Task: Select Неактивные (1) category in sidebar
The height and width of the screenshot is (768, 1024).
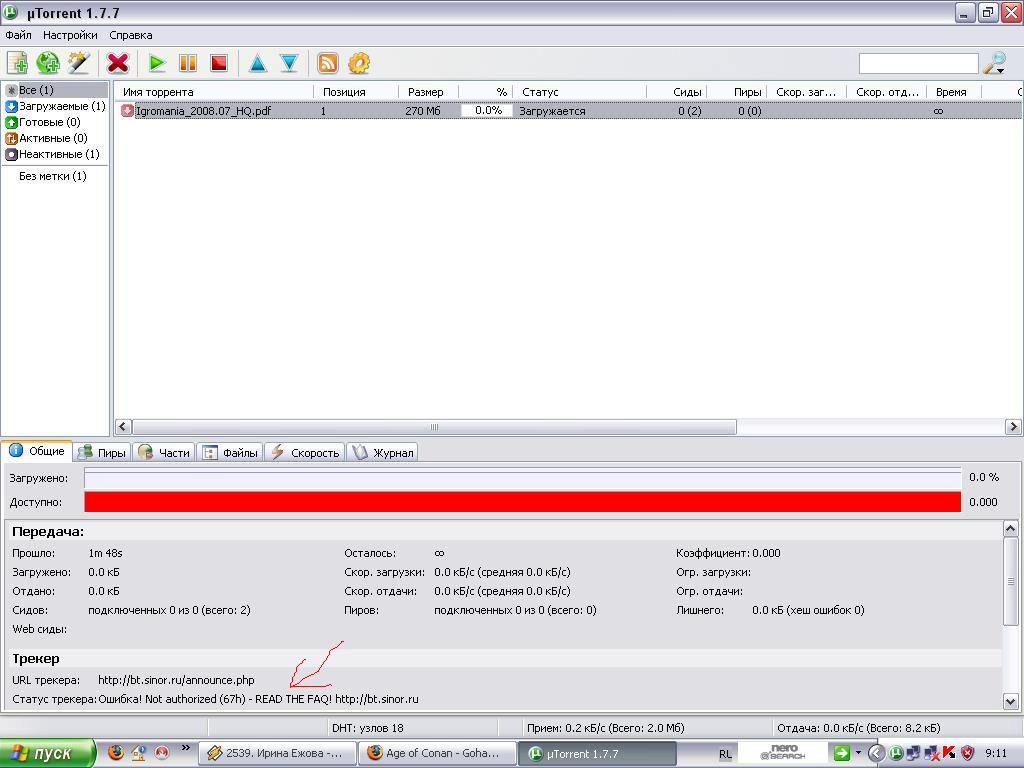Action: (58, 154)
